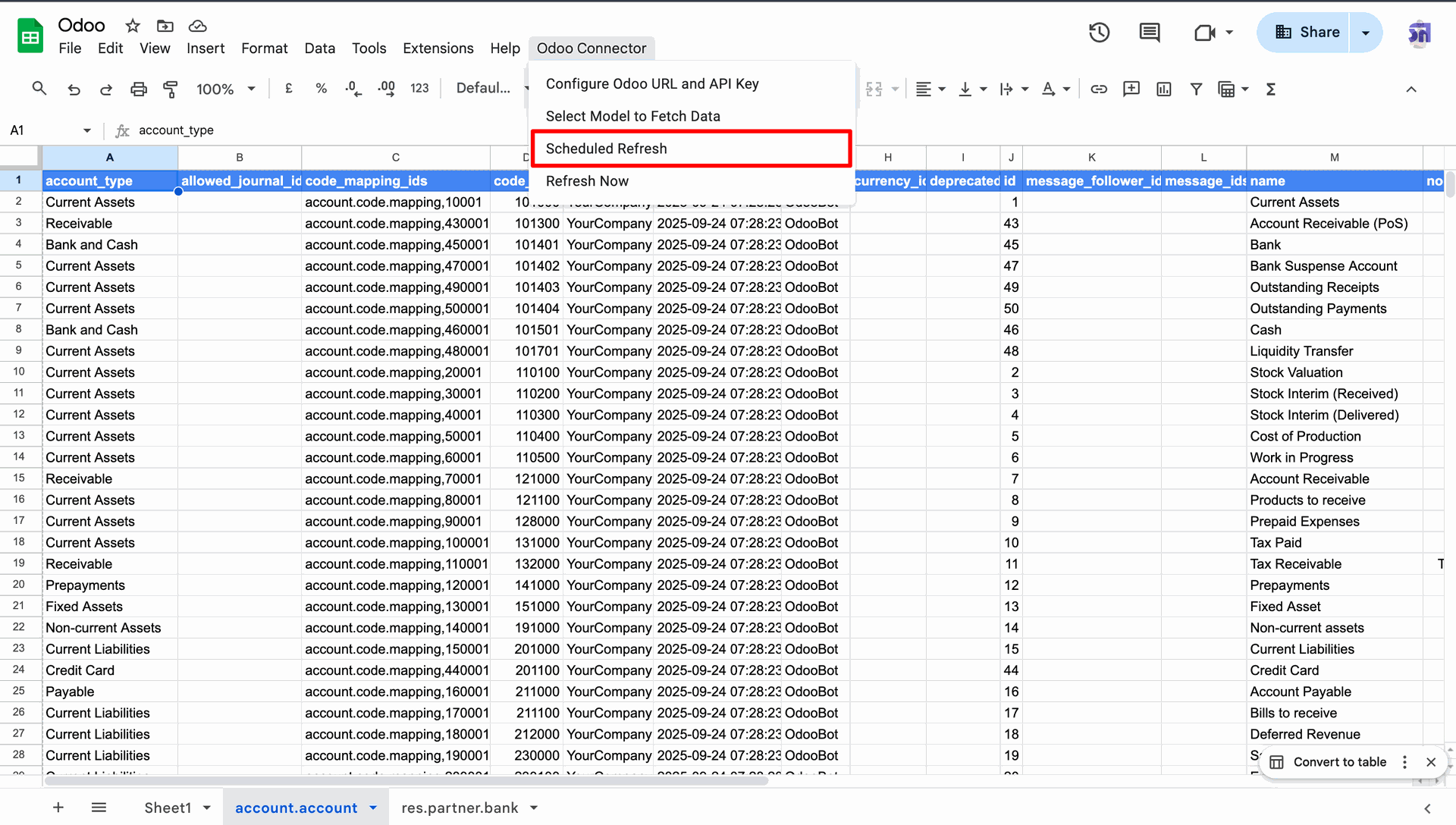1456x825 pixels.
Task: Open the account.account tab dropdown arrow
Action: 373,808
